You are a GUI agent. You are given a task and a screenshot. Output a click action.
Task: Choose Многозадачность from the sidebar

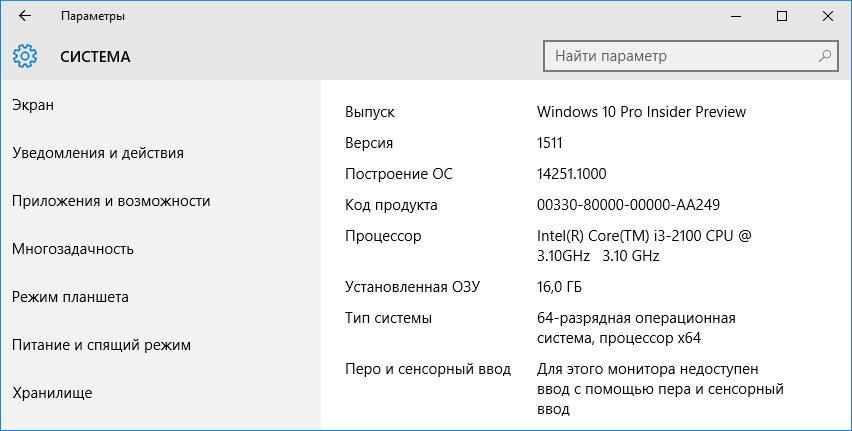tap(73, 249)
